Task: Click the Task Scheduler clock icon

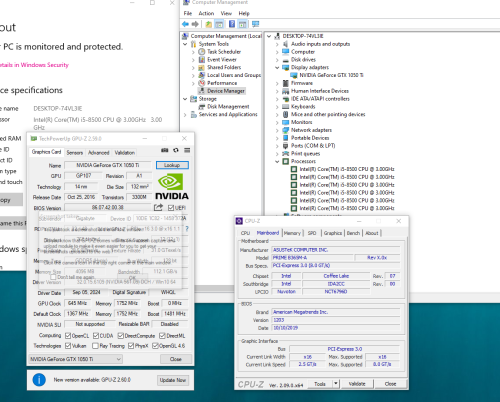Action: tap(202, 52)
